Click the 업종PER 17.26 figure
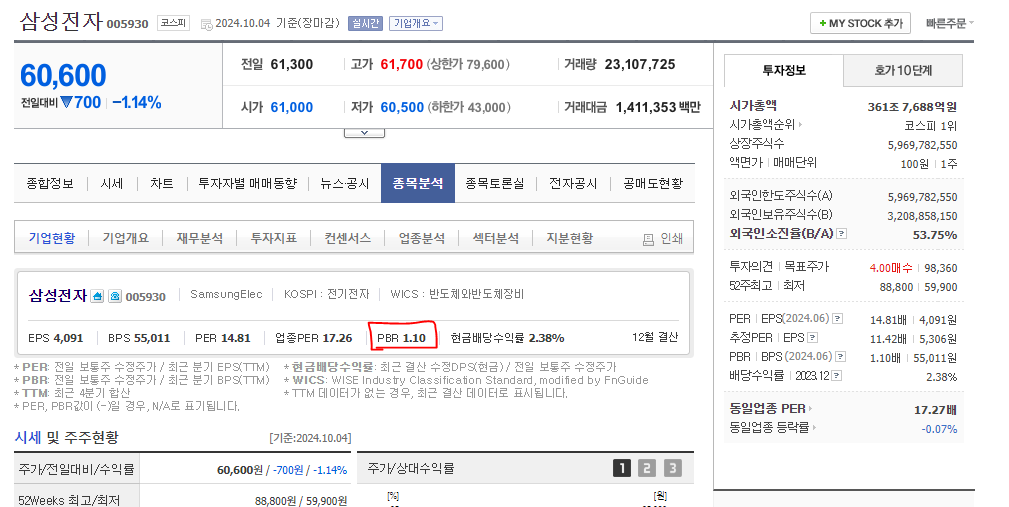The height and width of the screenshot is (507, 1009). 313,338
